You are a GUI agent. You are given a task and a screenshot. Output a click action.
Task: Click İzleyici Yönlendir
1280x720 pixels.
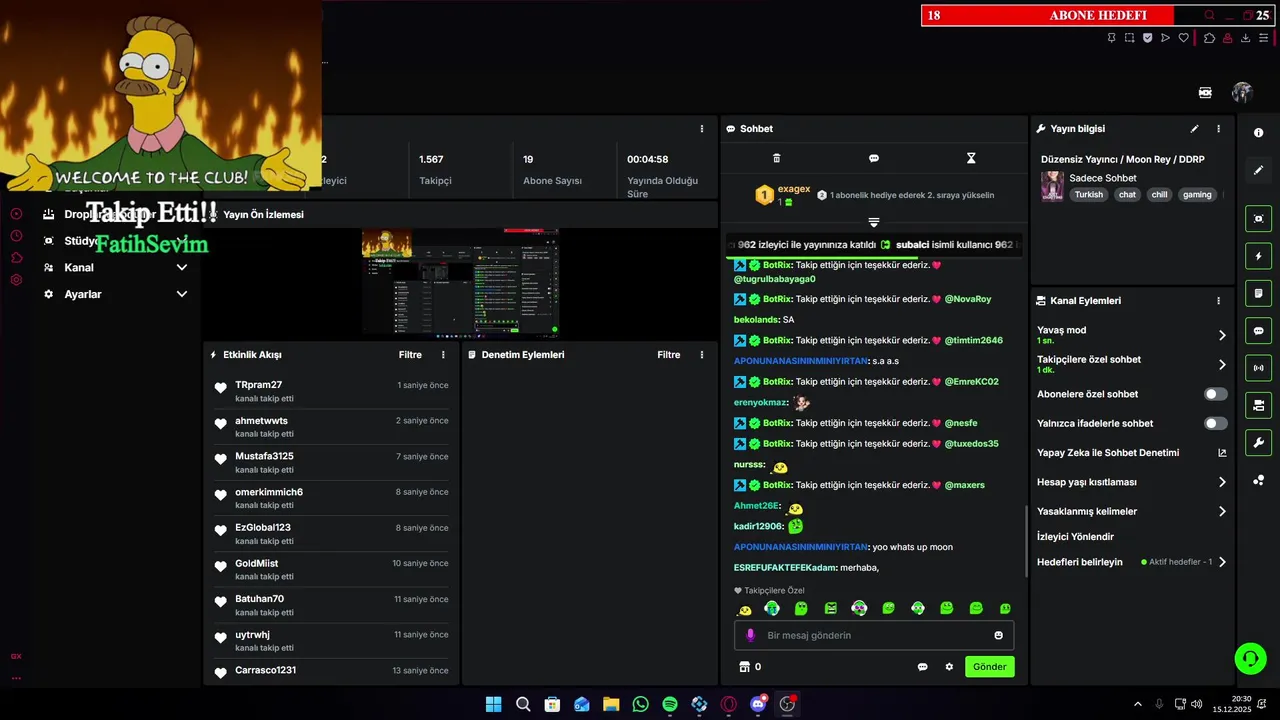pyautogui.click(x=1075, y=537)
